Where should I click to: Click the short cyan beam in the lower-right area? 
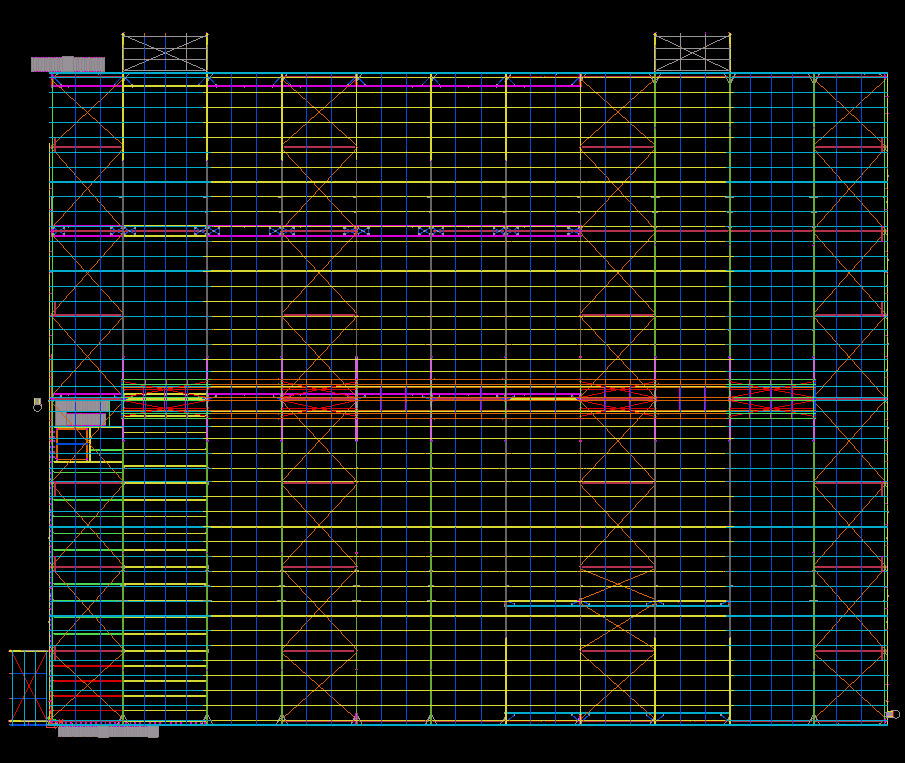pyautogui.click(x=616, y=604)
